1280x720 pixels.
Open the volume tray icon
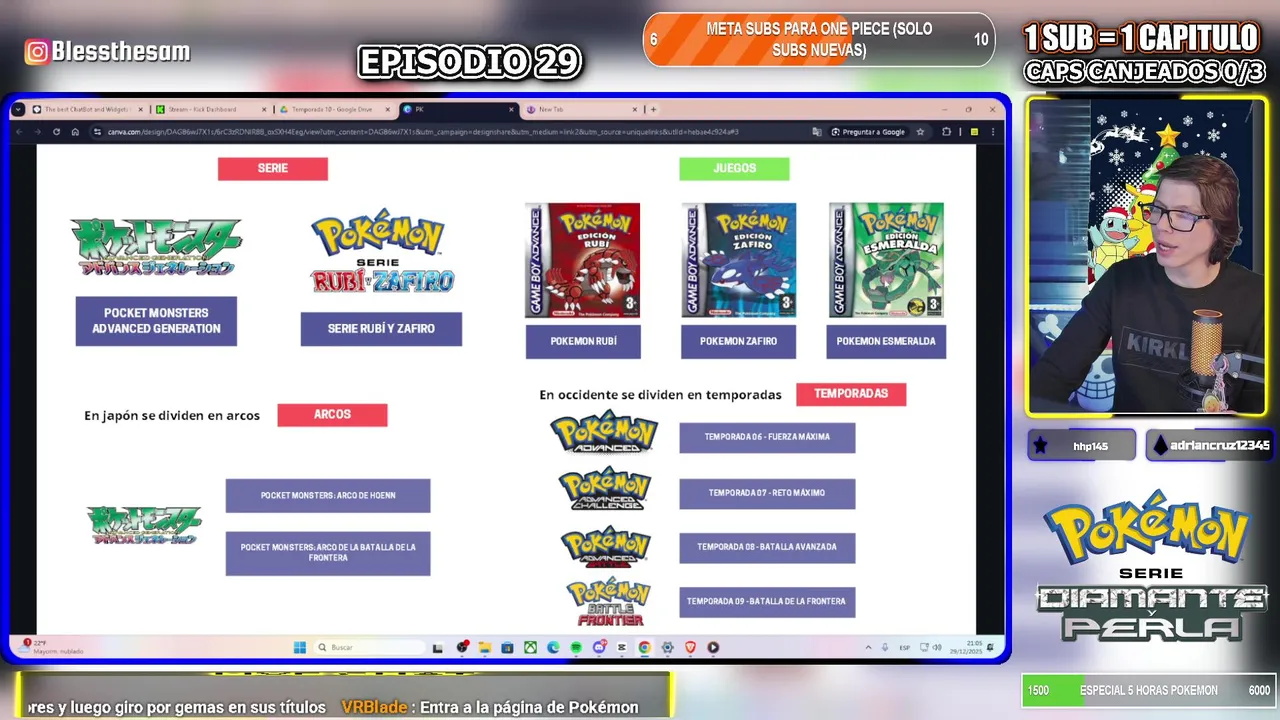936,647
